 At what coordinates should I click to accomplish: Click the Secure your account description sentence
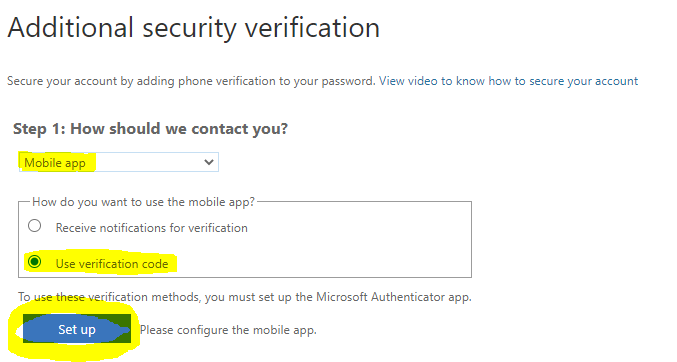191,81
